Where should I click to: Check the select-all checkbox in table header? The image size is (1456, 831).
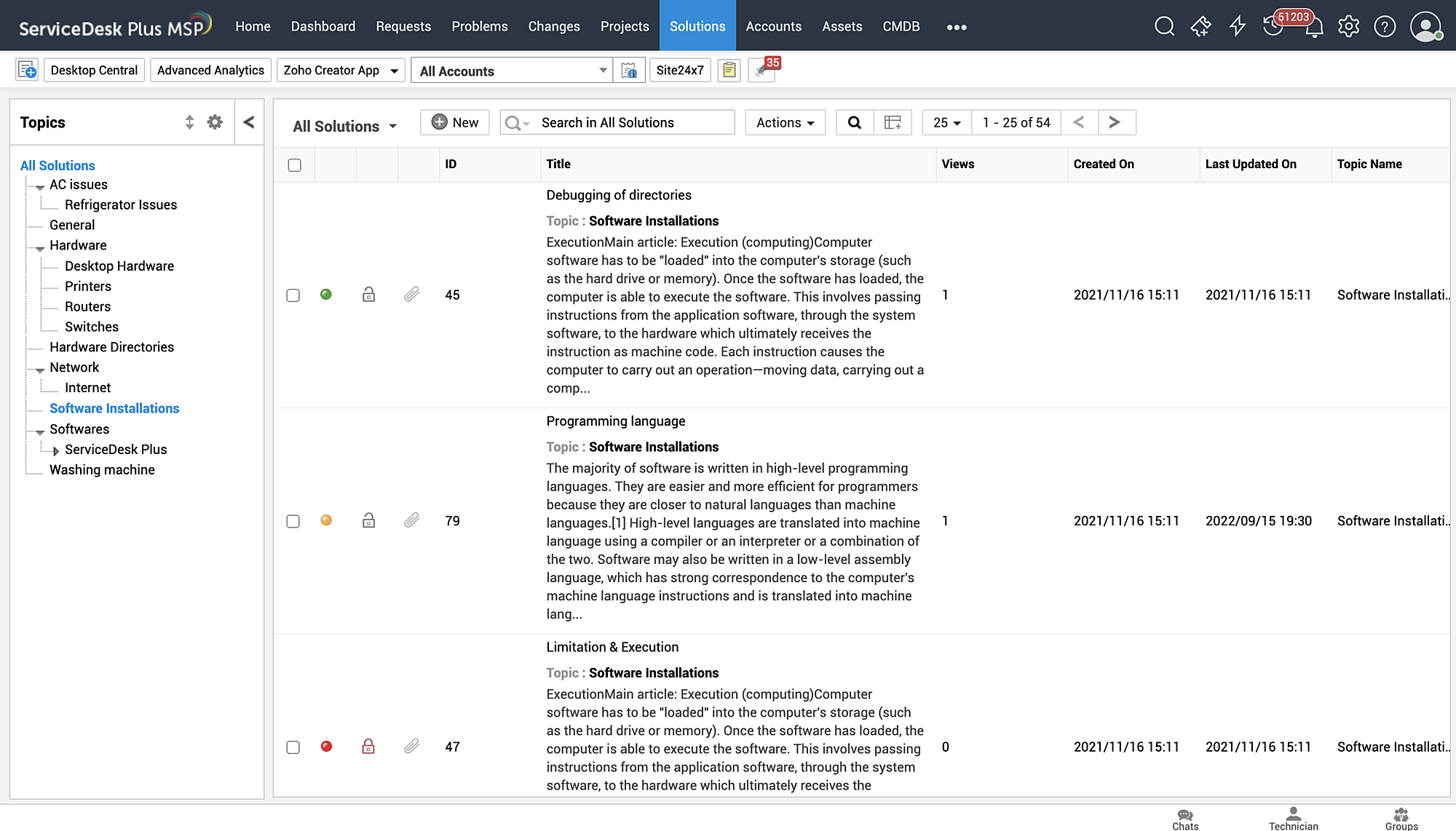[294, 165]
